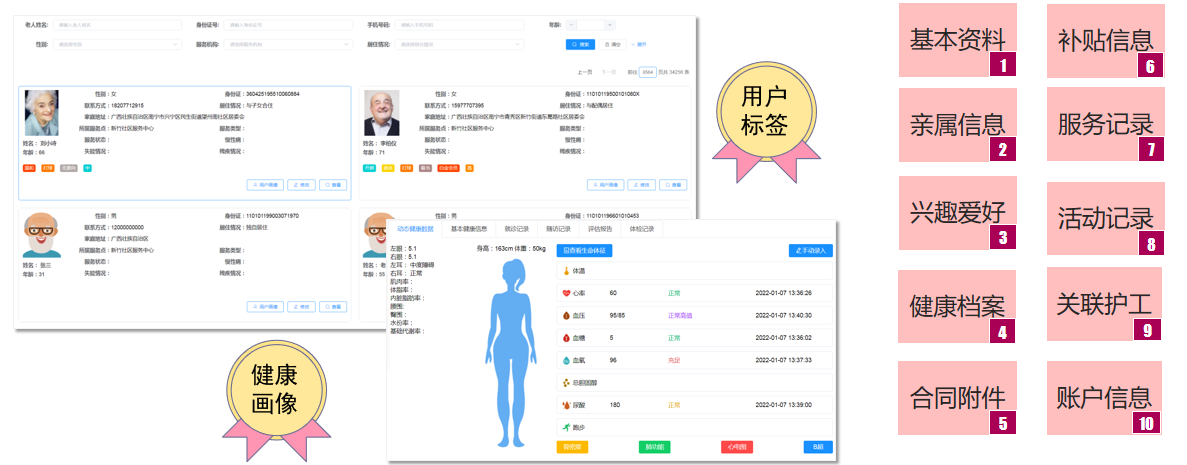Click the heart icon beside 心率

pyautogui.click(x=566, y=293)
